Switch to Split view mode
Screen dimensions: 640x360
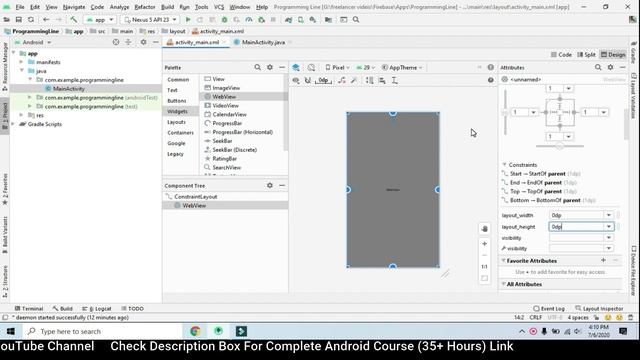pyautogui.click(x=586, y=54)
